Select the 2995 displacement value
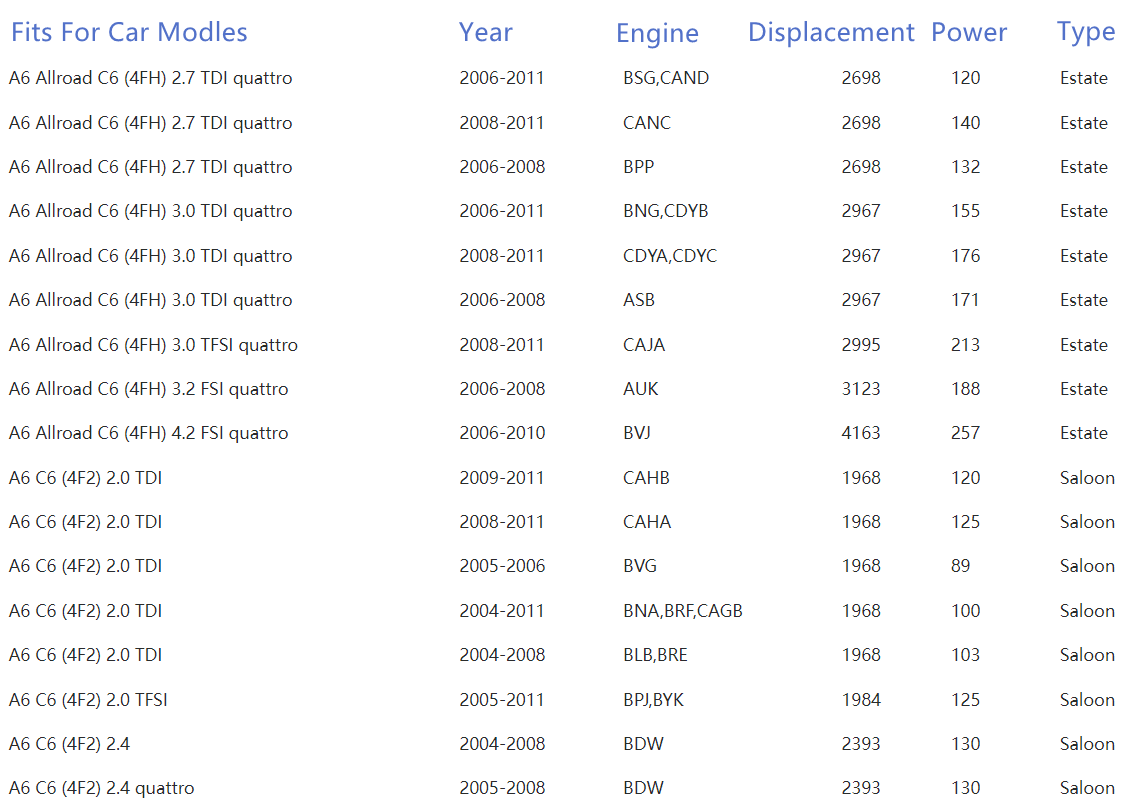 [x=860, y=345]
